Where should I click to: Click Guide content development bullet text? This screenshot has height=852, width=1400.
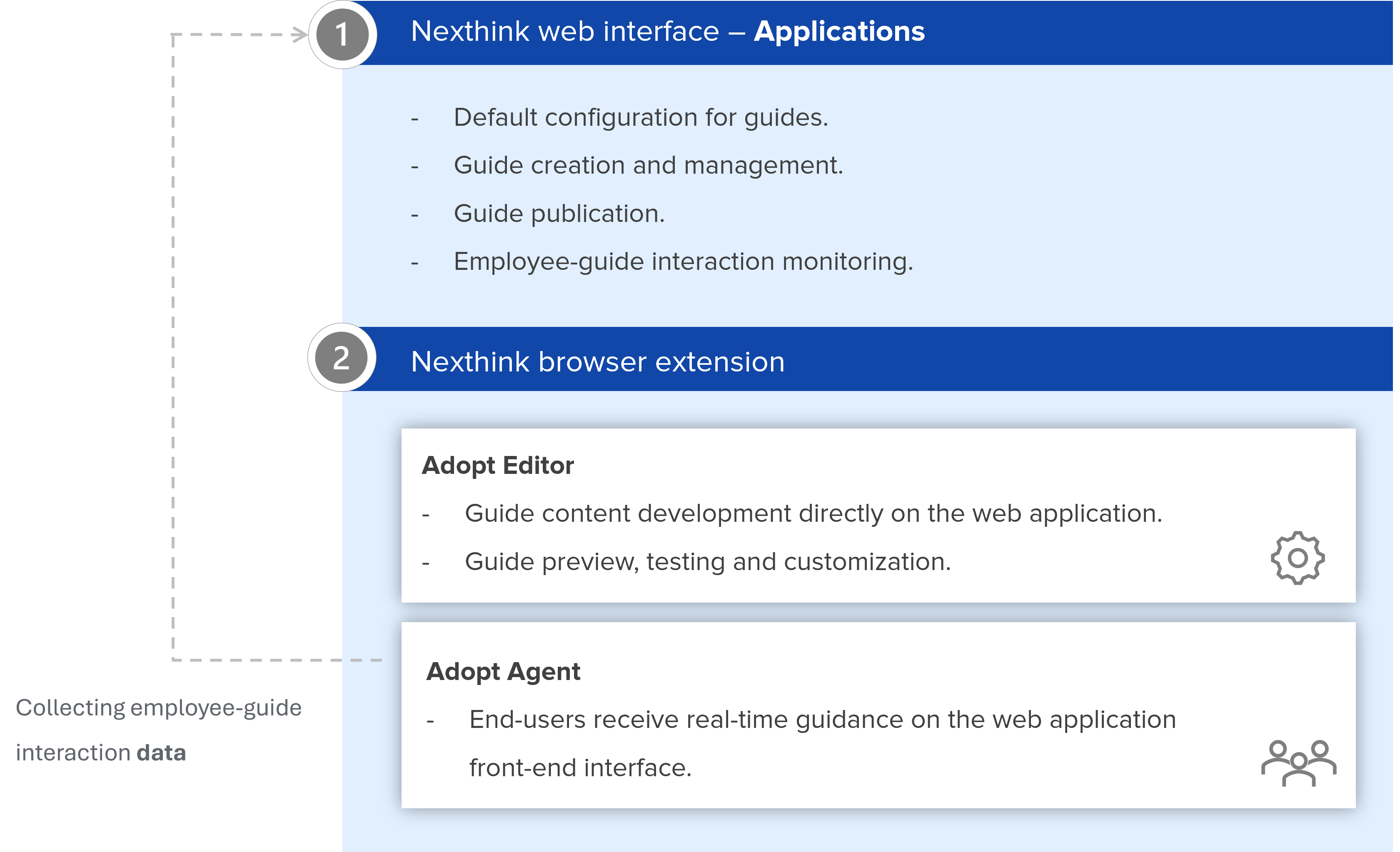[813, 513]
